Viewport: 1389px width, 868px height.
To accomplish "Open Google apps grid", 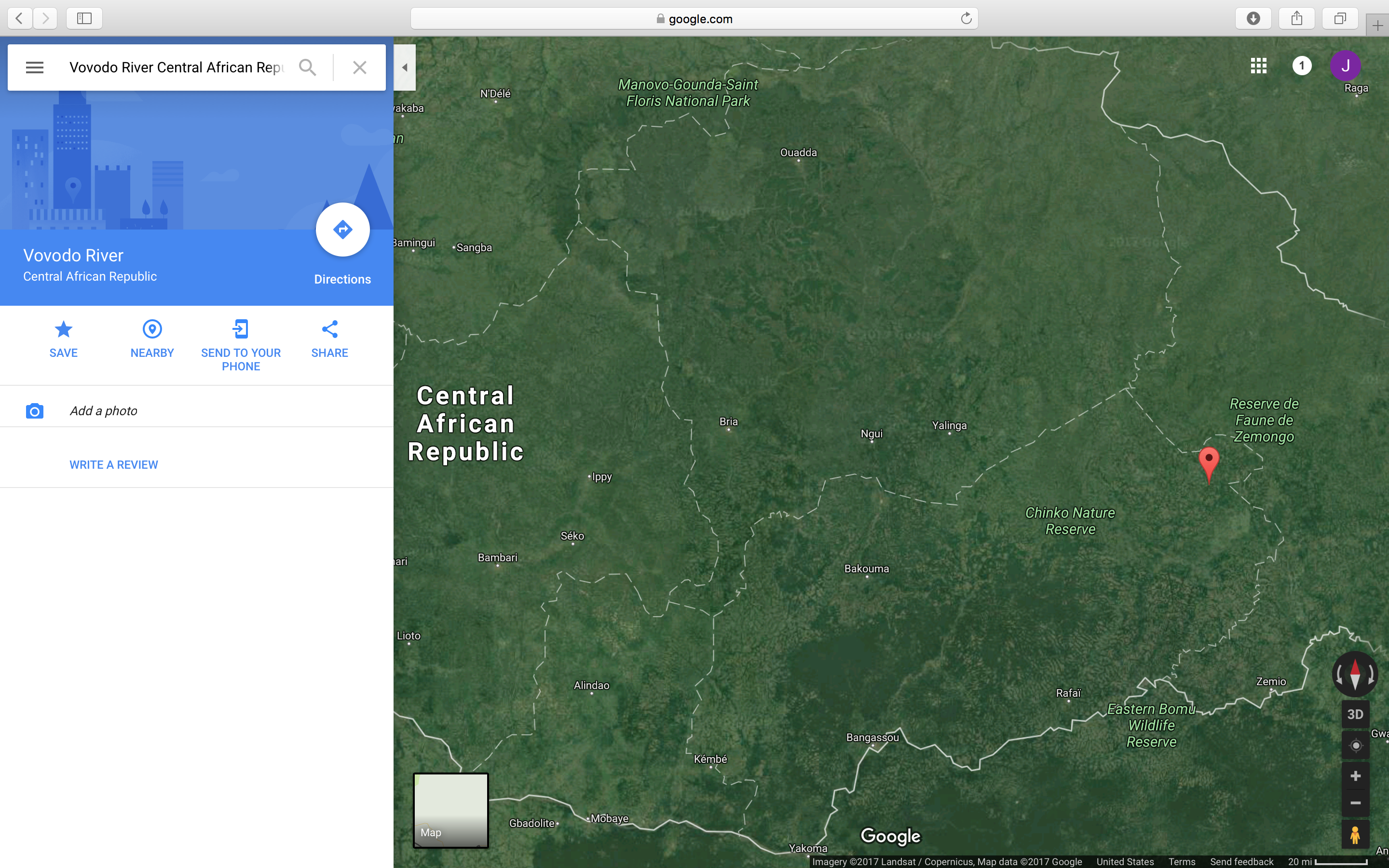I will (1258, 66).
